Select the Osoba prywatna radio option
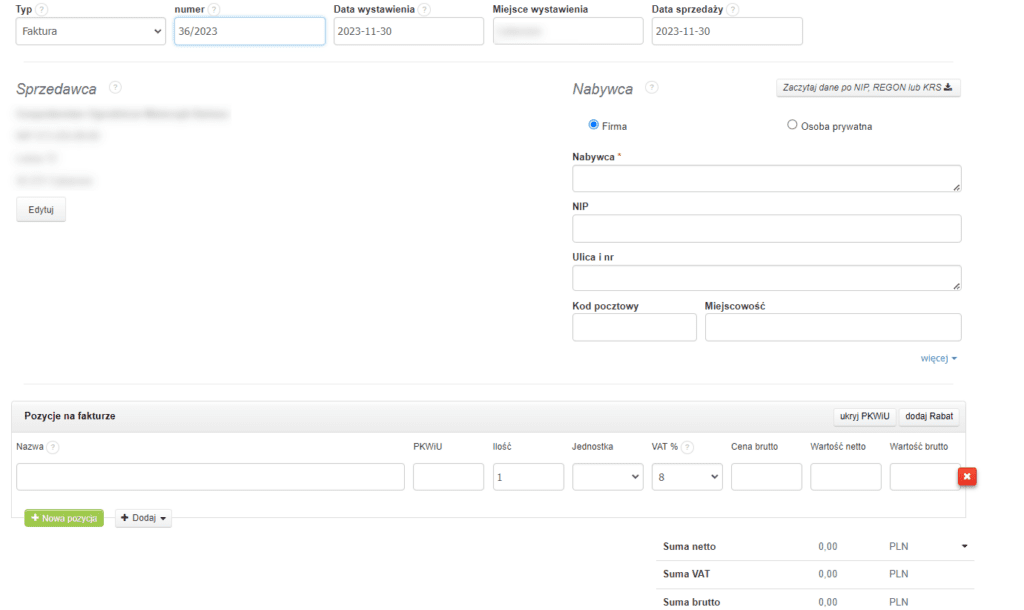Image resolution: width=1024 pixels, height=610 pixels. [792, 125]
